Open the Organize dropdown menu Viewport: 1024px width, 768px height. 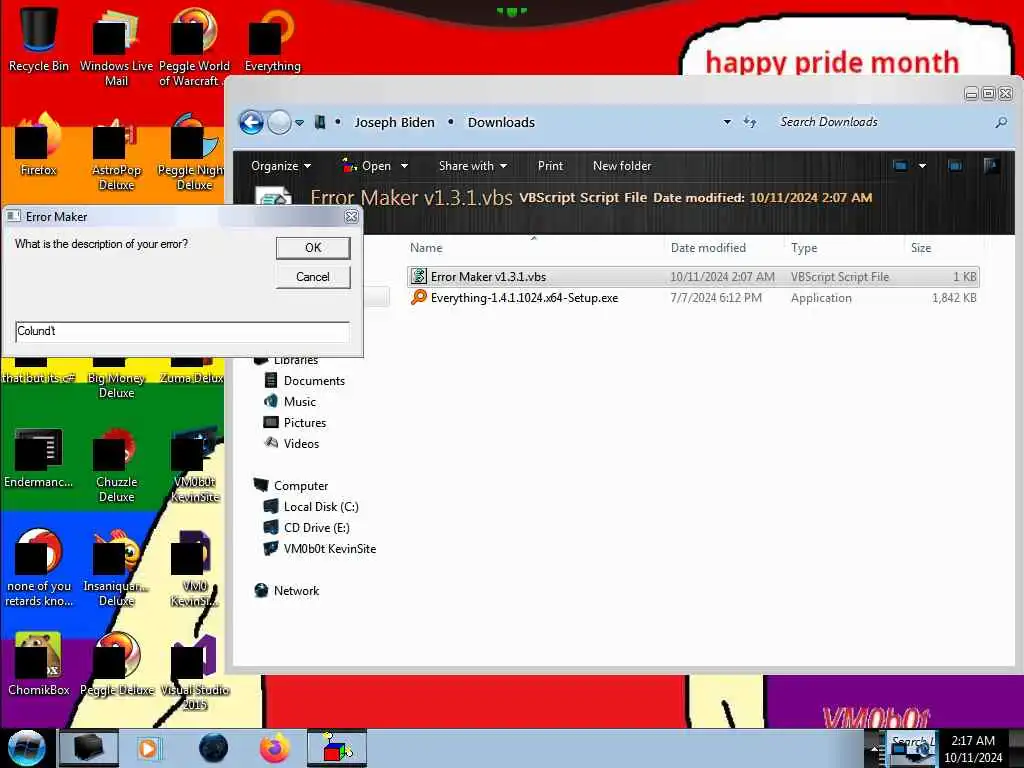281,166
